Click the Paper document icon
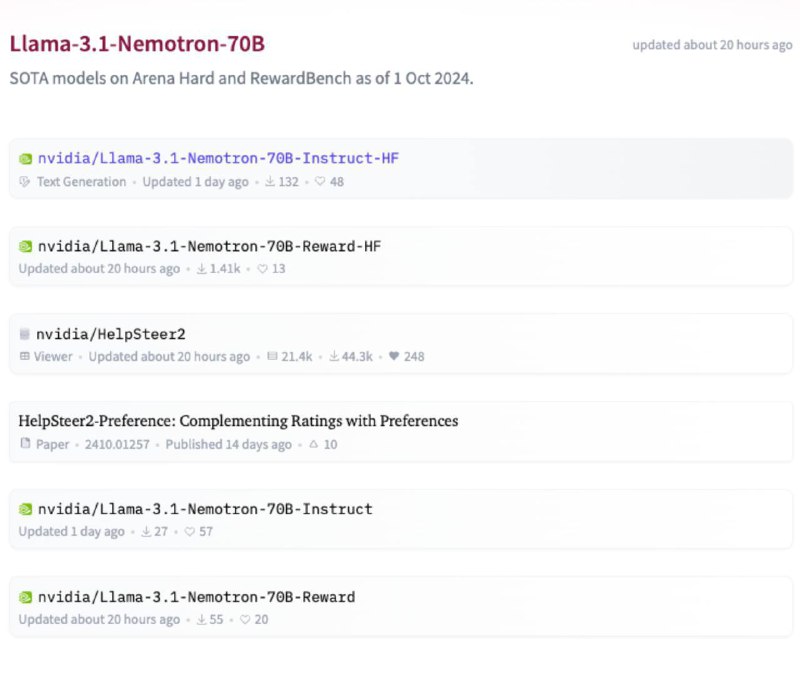 pos(25,443)
